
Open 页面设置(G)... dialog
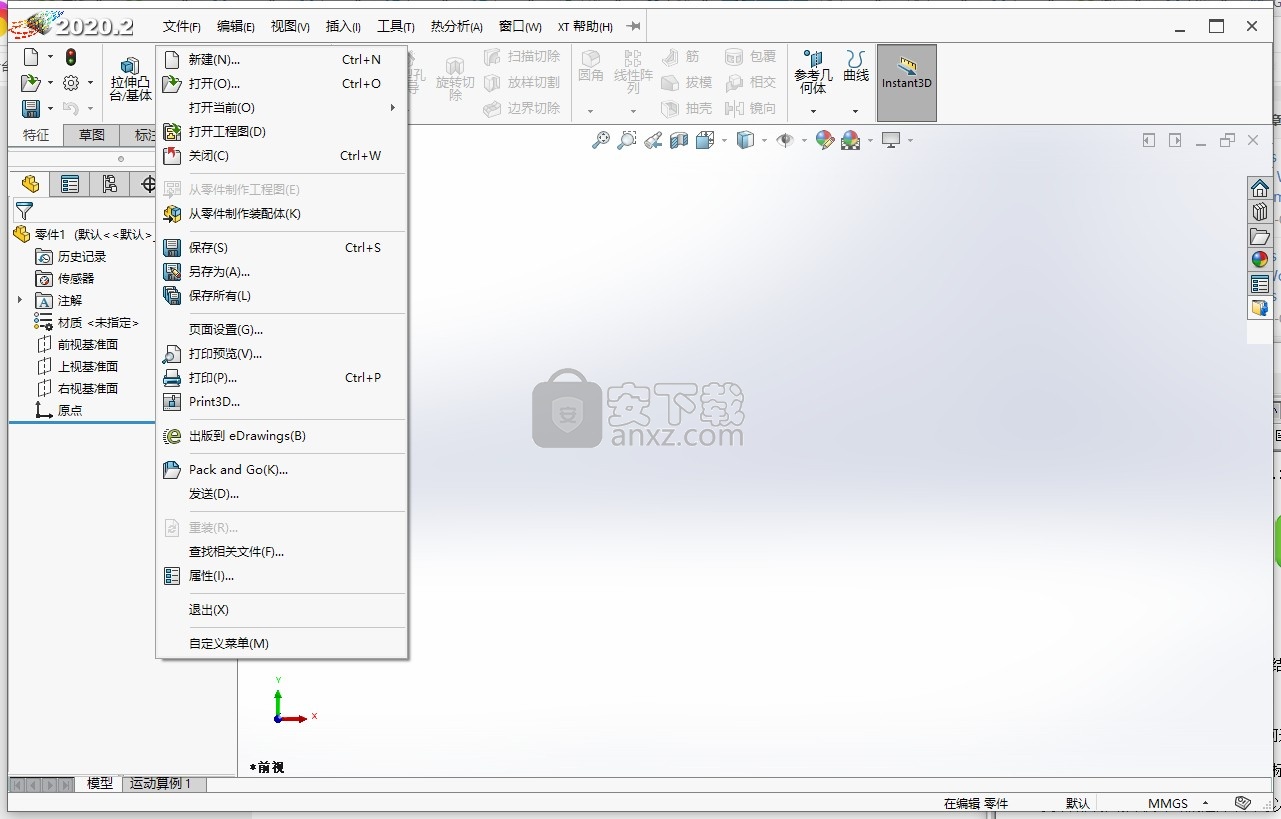point(281,330)
